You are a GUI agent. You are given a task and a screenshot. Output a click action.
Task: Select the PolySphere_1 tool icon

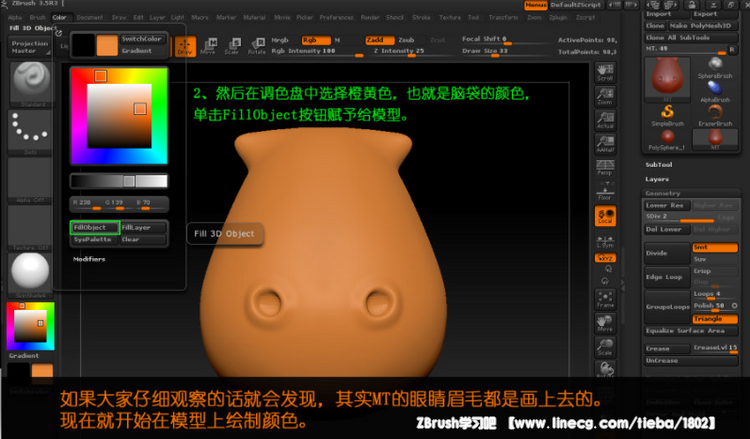point(667,140)
